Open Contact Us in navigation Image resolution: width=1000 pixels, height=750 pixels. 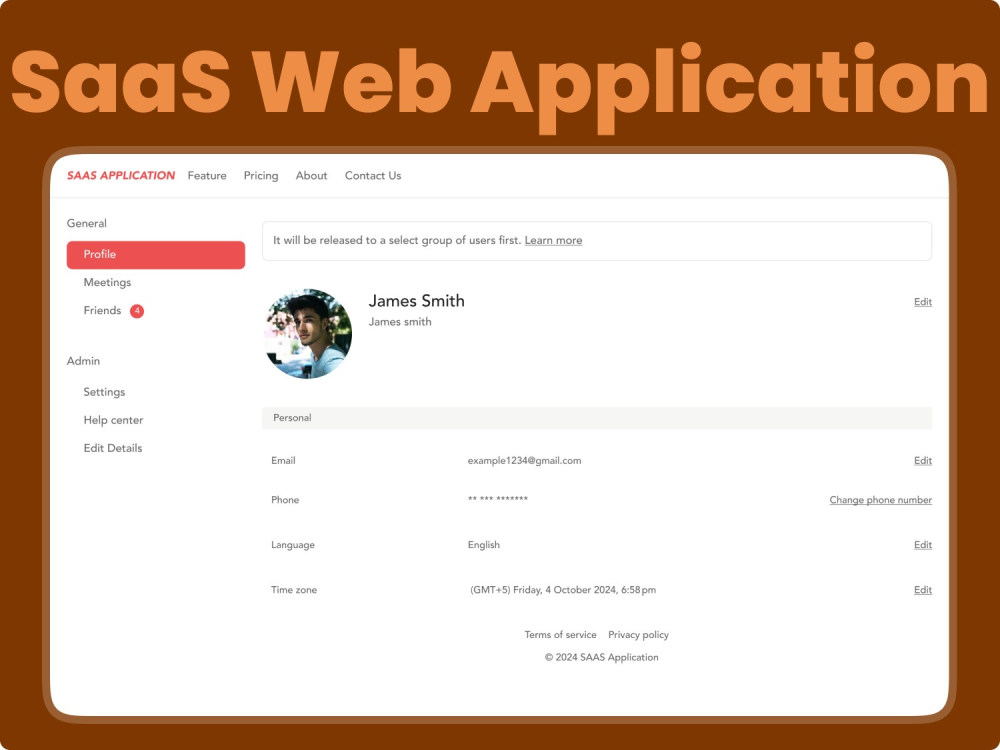point(373,175)
